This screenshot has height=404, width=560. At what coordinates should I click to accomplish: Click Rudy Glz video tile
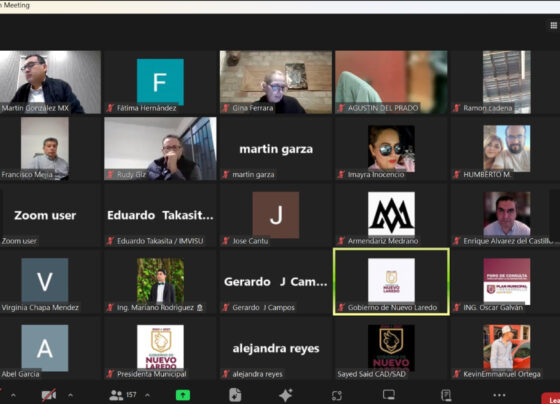click(x=160, y=149)
